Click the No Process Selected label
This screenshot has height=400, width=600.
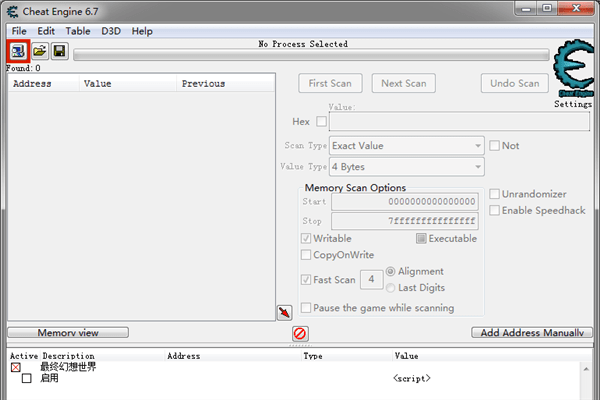pos(303,44)
